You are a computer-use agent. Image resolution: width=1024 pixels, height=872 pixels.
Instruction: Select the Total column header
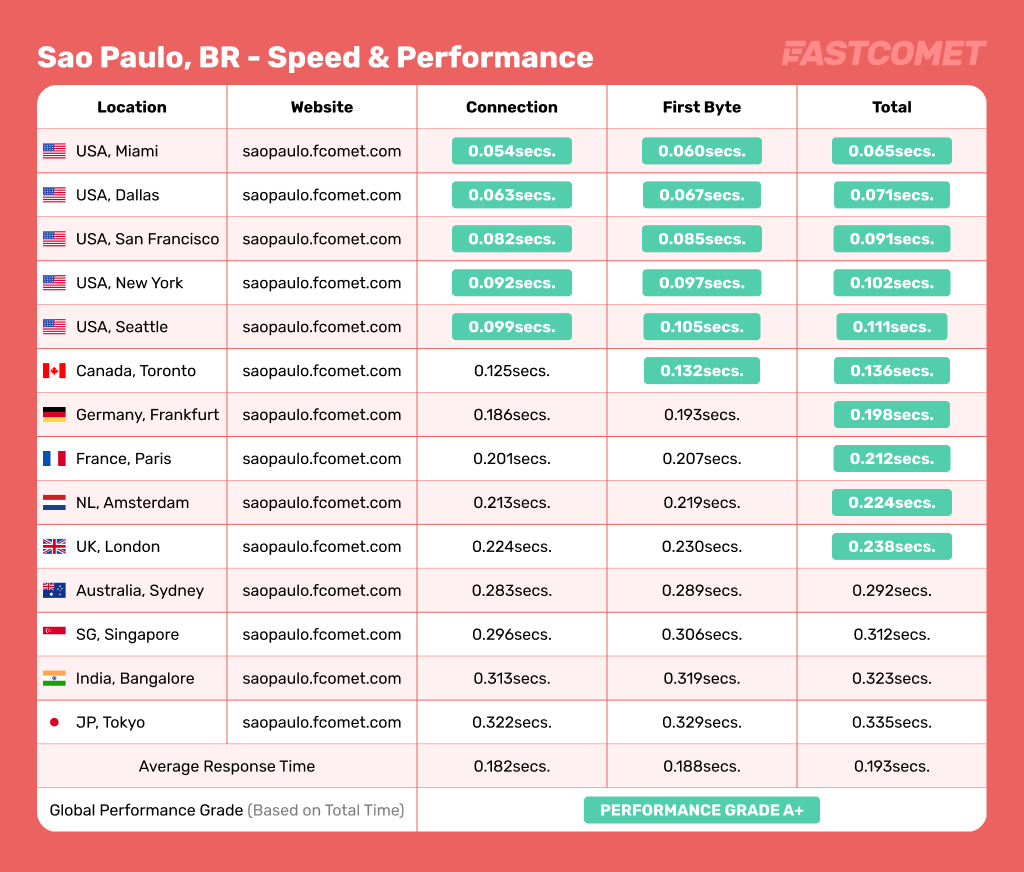[x=892, y=107]
